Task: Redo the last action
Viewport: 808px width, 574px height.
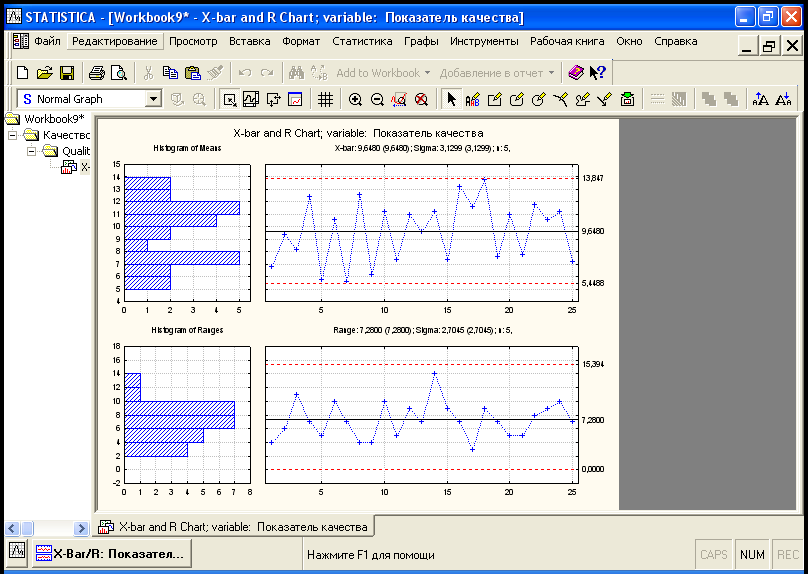Action: (x=267, y=73)
